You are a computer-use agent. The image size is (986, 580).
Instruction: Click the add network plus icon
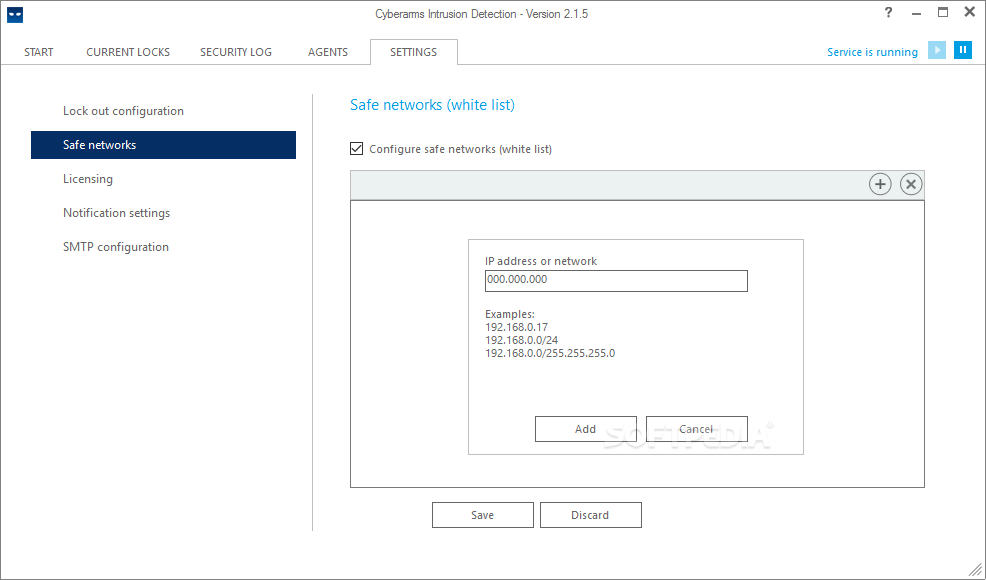[x=880, y=184]
